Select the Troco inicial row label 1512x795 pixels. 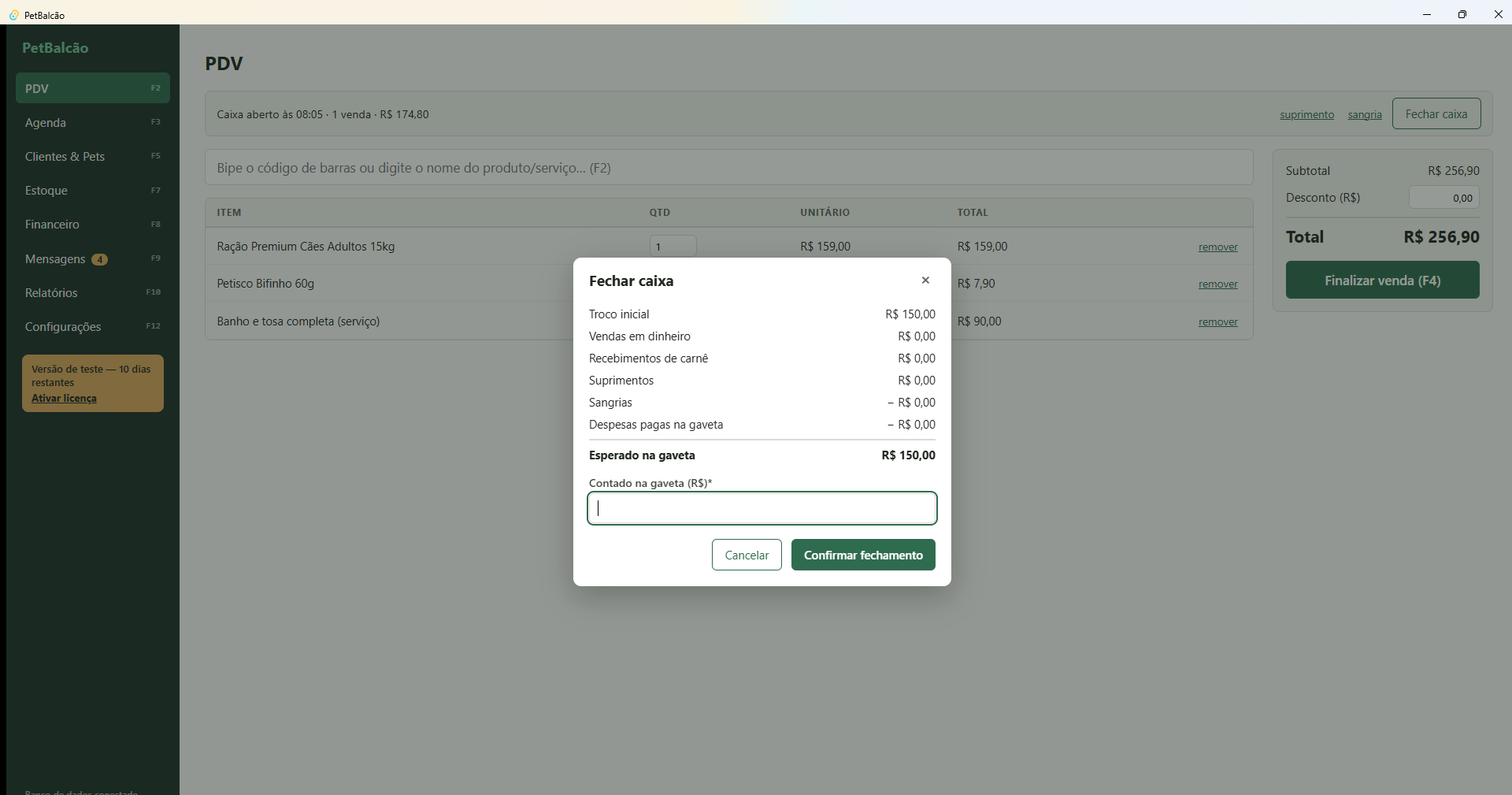619,314
